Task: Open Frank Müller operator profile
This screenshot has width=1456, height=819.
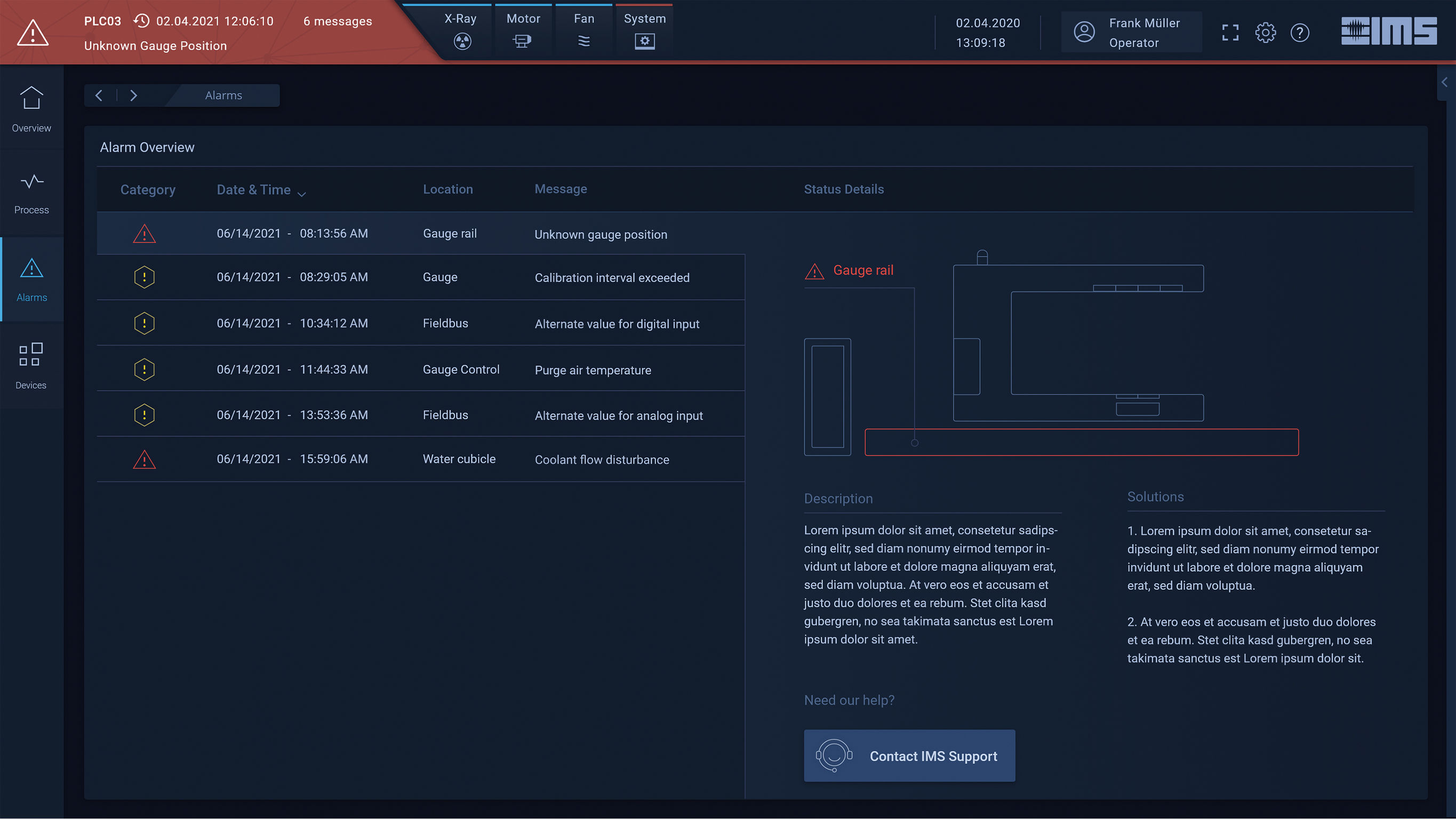Action: click(1131, 31)
